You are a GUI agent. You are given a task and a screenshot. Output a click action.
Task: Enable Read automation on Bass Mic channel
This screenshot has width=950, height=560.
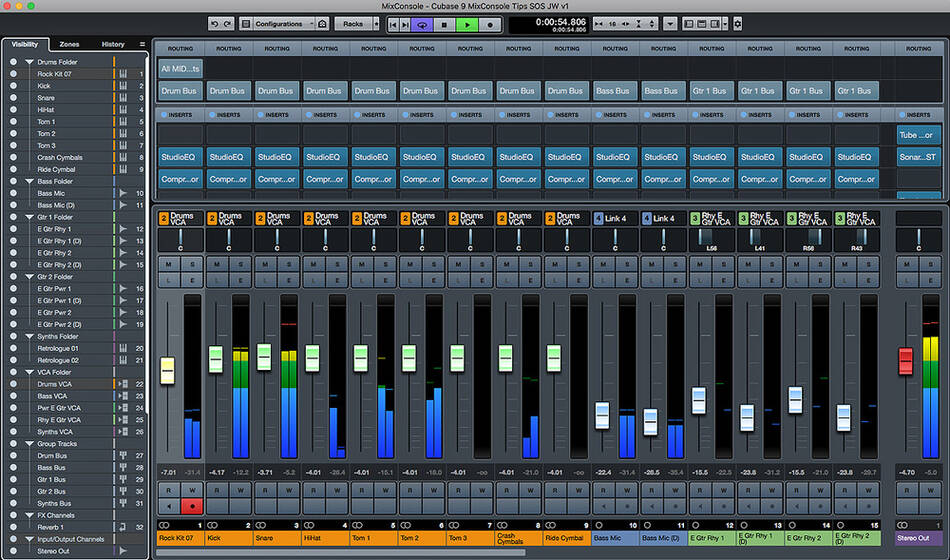(x=603, y=490)
